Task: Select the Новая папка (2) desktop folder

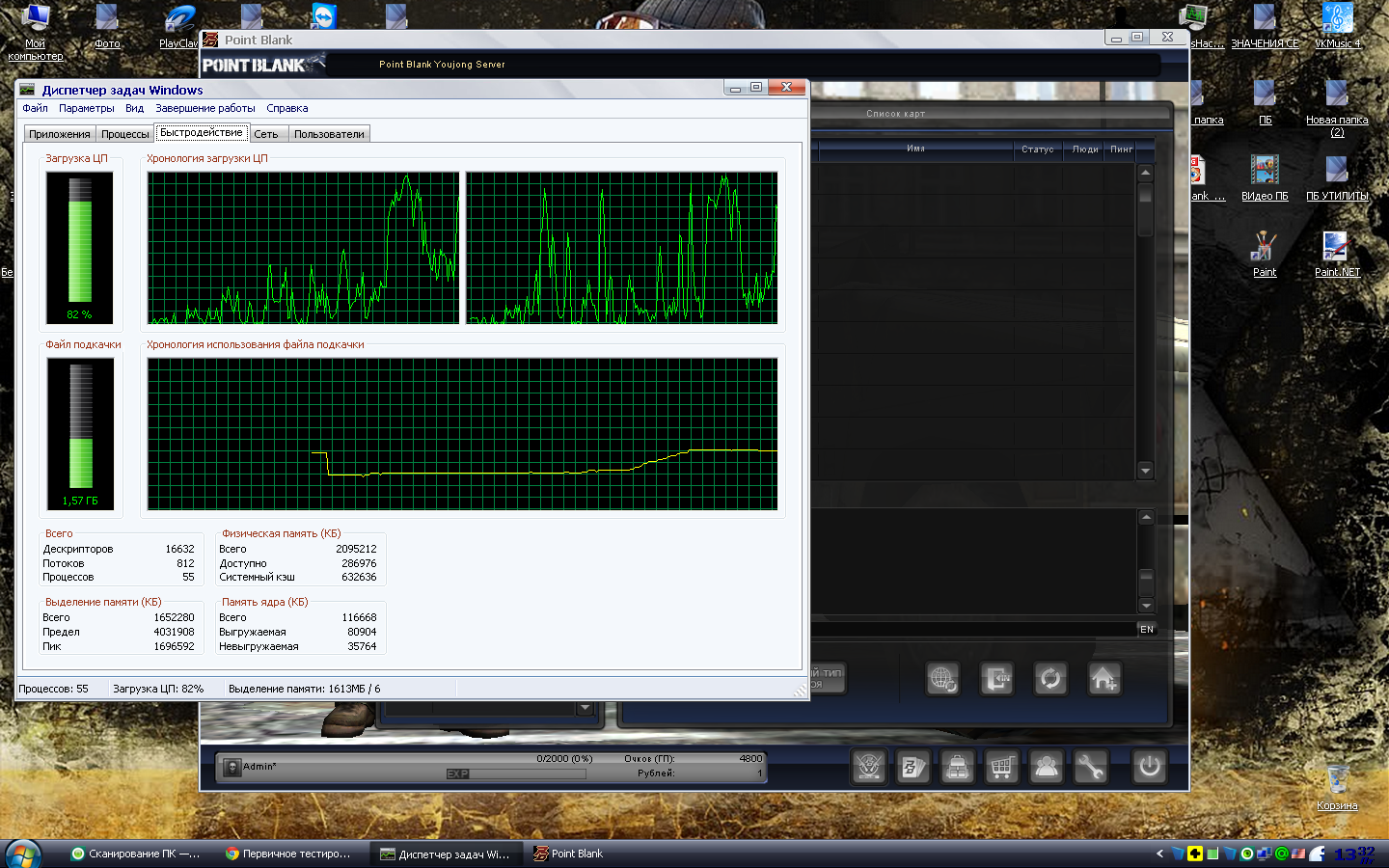Action: tap(1337, 108)
